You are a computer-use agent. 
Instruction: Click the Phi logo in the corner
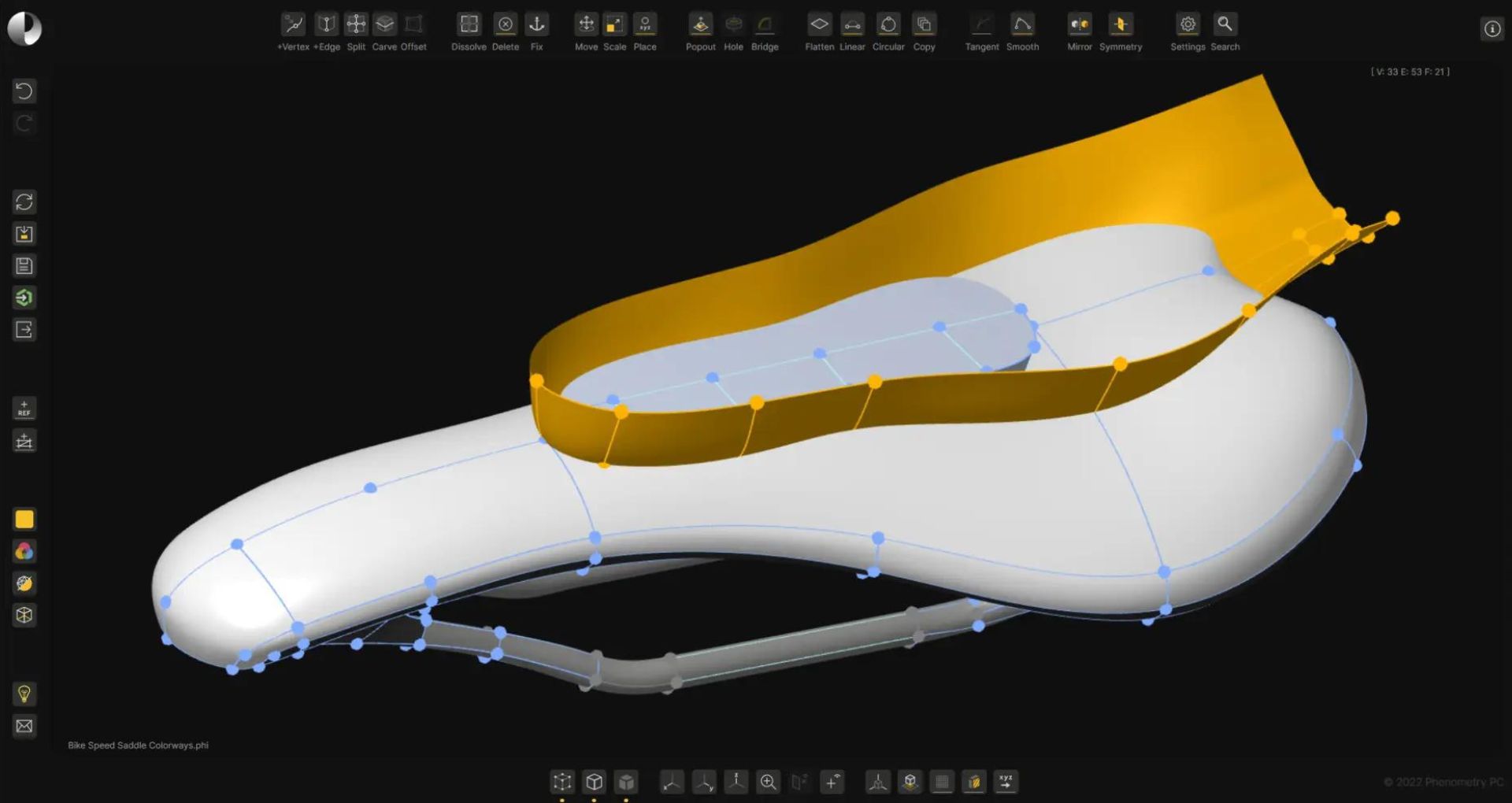[24, 29]
